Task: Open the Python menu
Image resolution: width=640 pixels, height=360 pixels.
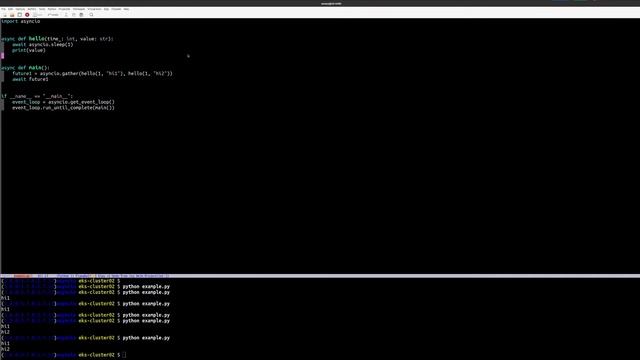Action: [x=52, y=9]
